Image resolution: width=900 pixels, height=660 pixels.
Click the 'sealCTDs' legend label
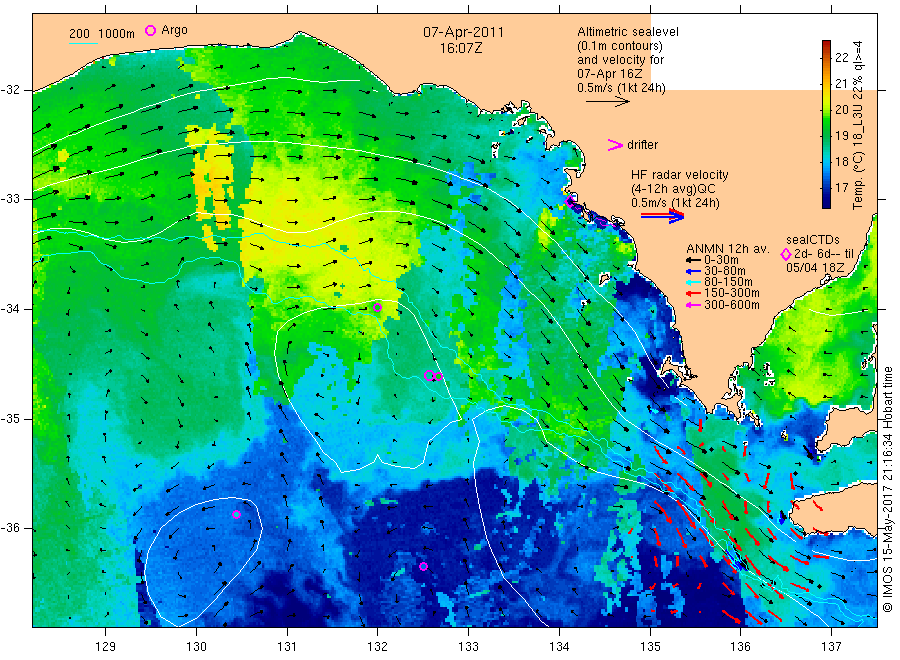(813, 240)
